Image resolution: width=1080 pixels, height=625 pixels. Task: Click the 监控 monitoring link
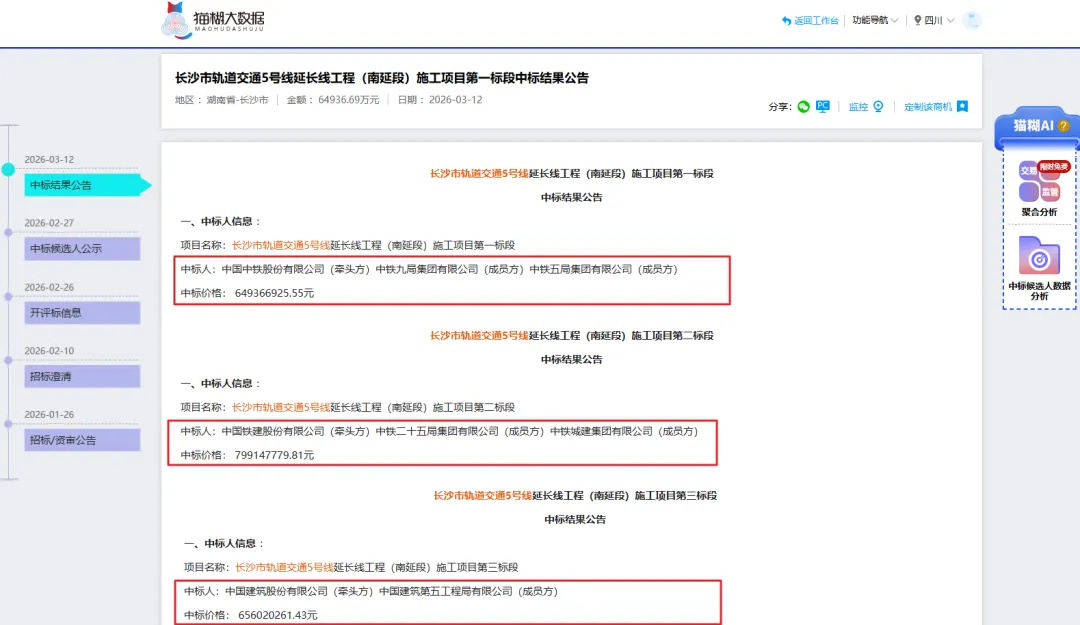[866, 107]
